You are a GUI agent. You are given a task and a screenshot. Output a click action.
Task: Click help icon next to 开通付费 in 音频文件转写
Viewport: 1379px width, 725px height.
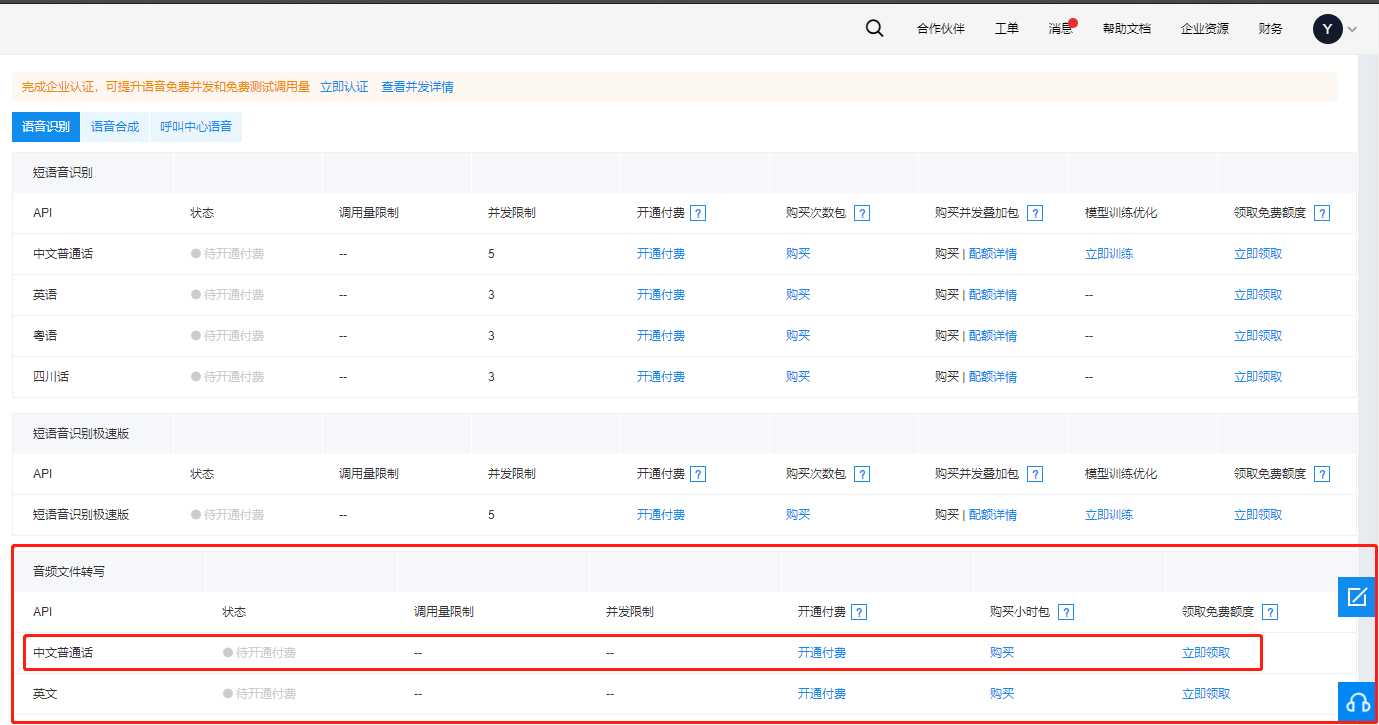coord(859,612)
